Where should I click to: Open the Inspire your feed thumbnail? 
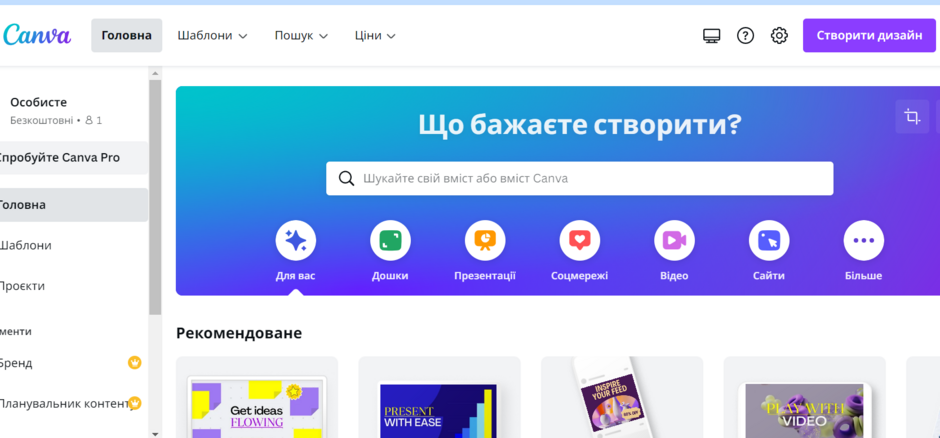click(x=622, y=398)
